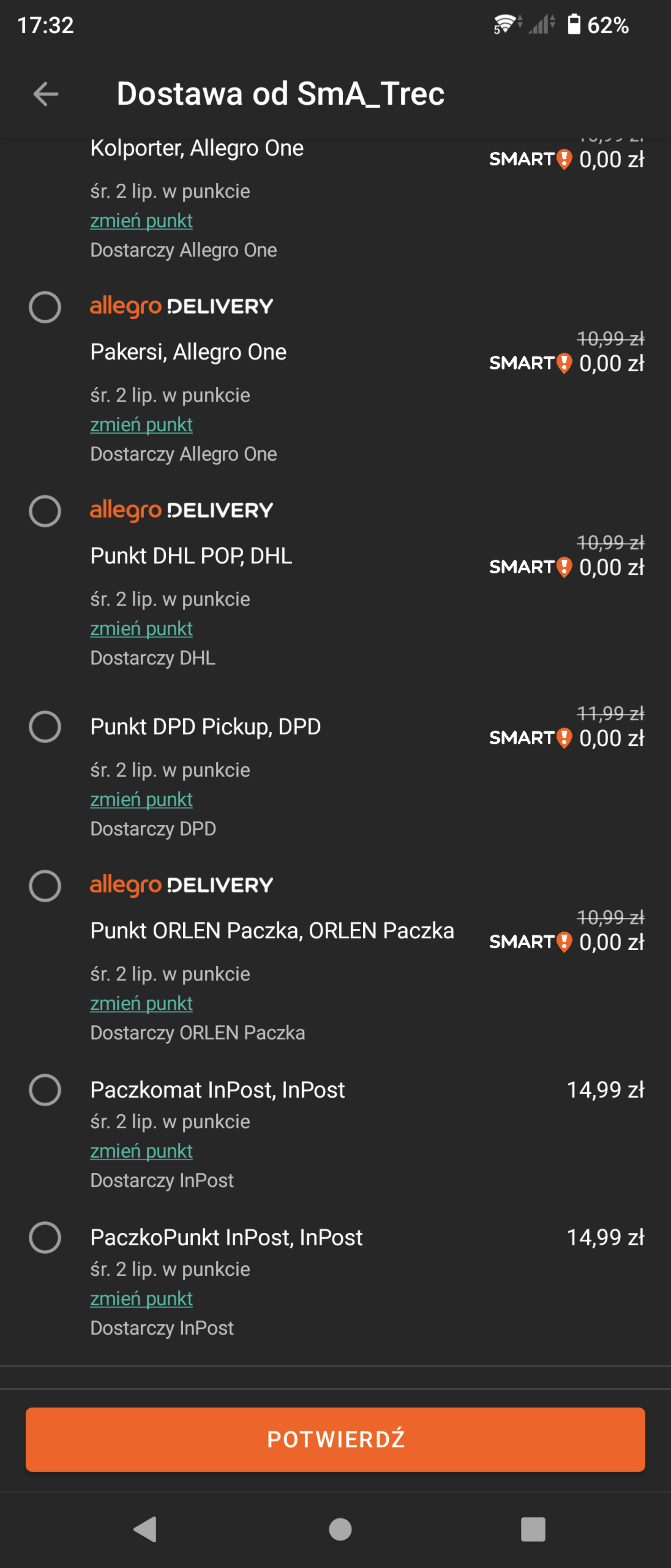Tap the PaczkoPunkt InPost, InPost option label
The height and width of the screenshot is (1568, 671).
[x=226, y=1238]
